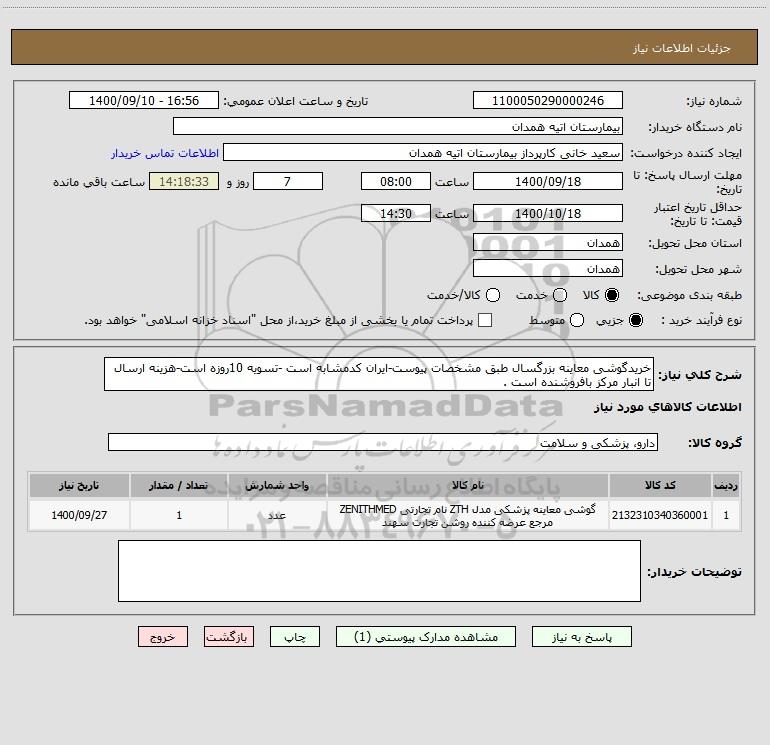Click the quantity cell under تعداد / مقدار
Screen dimensions: 770x745
click(x=179, y=515)
